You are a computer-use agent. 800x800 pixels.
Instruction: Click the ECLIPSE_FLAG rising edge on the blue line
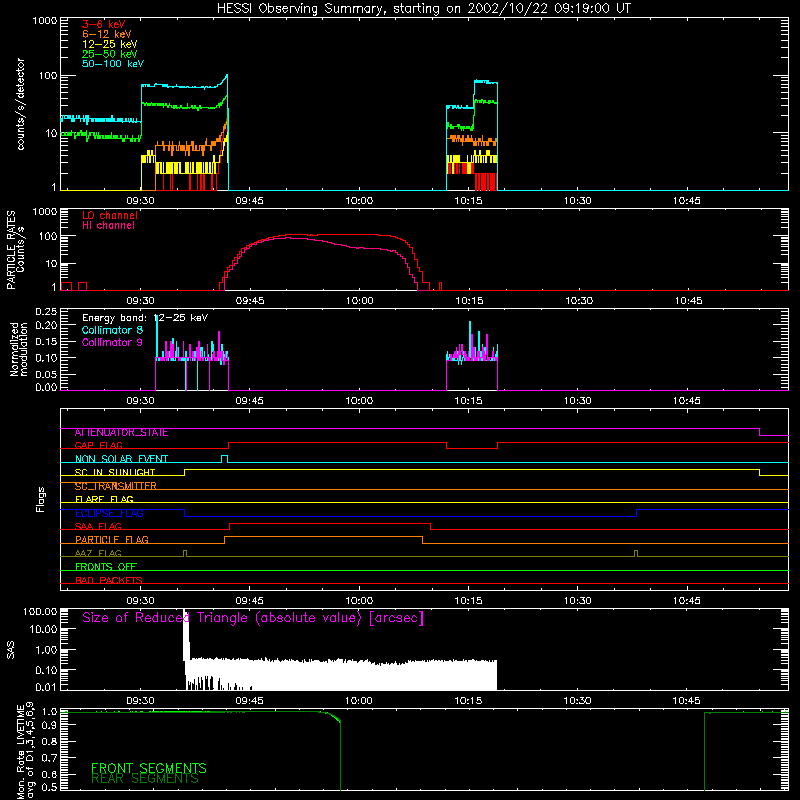pos(637,513)
